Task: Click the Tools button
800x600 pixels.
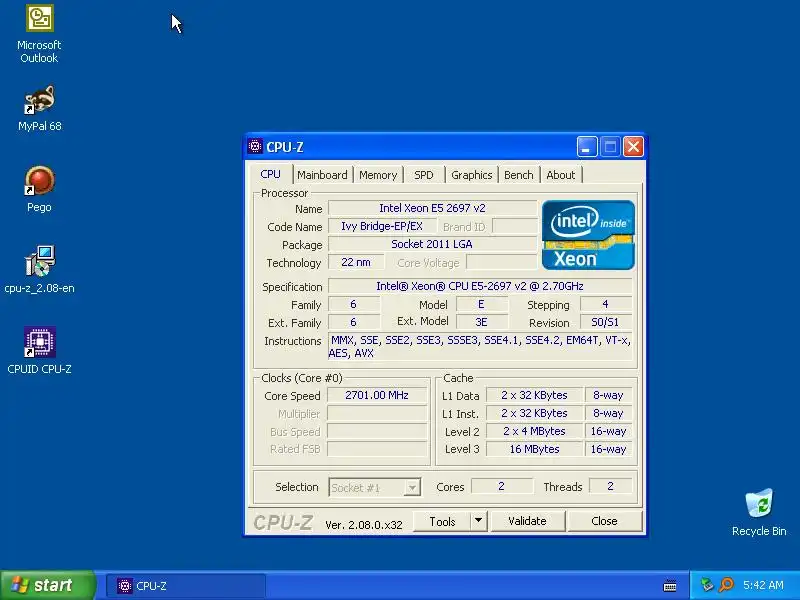Action: click(x=442, y=521)
